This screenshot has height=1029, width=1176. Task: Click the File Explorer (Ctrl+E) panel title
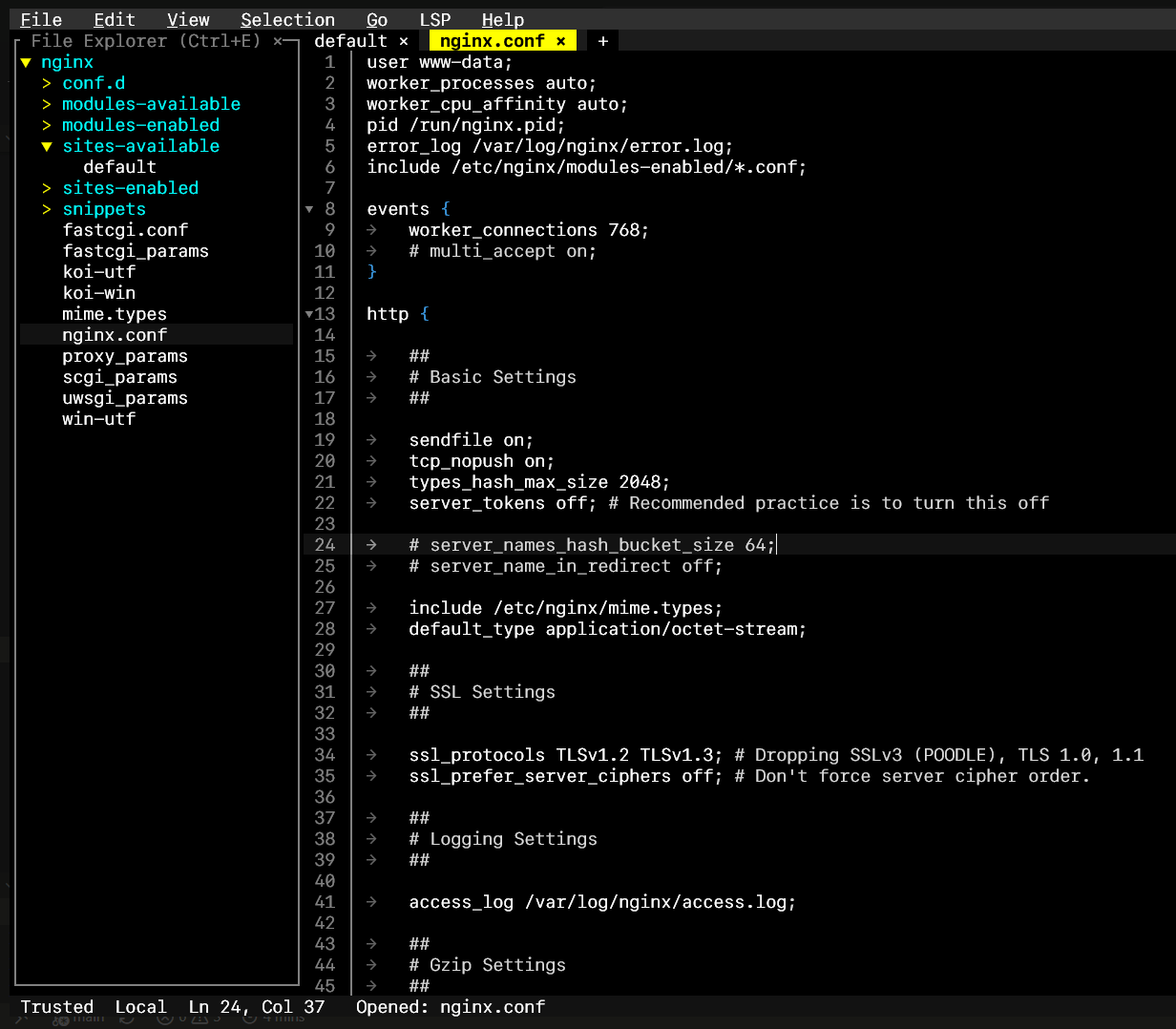coord(145,41)
